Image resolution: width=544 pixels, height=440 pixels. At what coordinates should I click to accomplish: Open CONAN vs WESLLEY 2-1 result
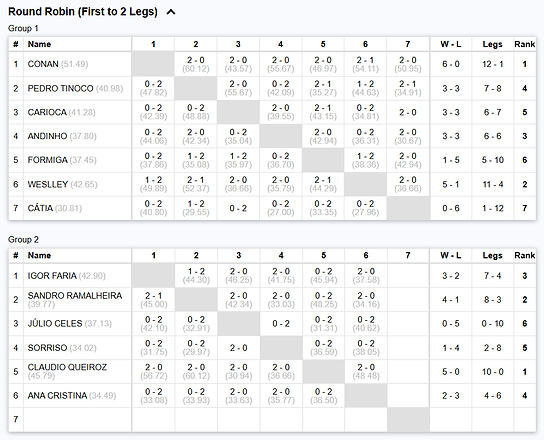[365, 64]
